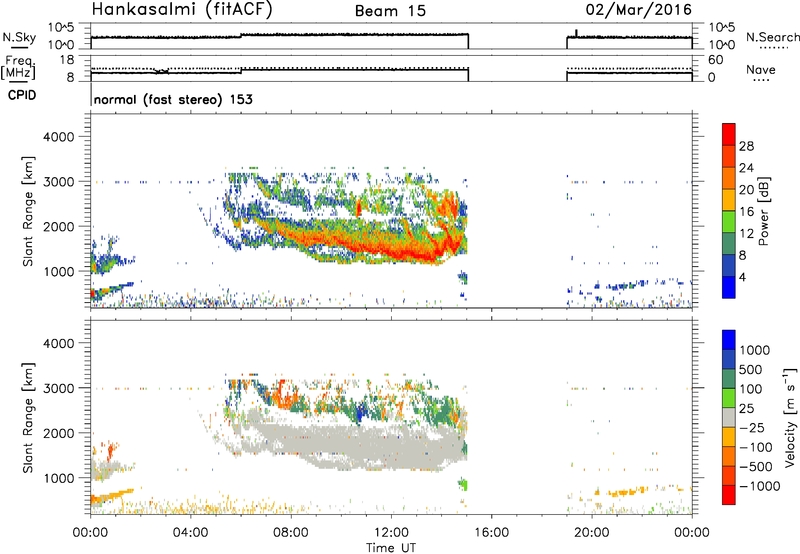Click the "Freq. [MHz]" axis label
The height and width of the screenshot is (554, 800).
click(x=19, y=67)
